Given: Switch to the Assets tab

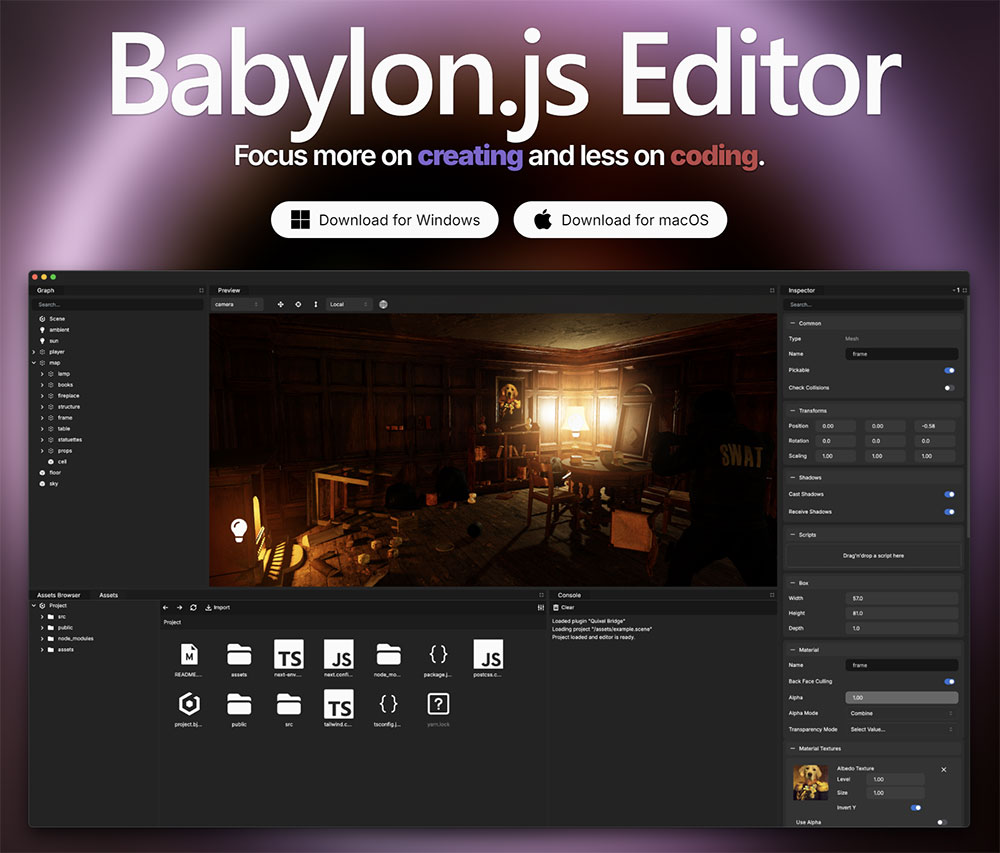Looking at the screenshot, I should pos(110,594).
